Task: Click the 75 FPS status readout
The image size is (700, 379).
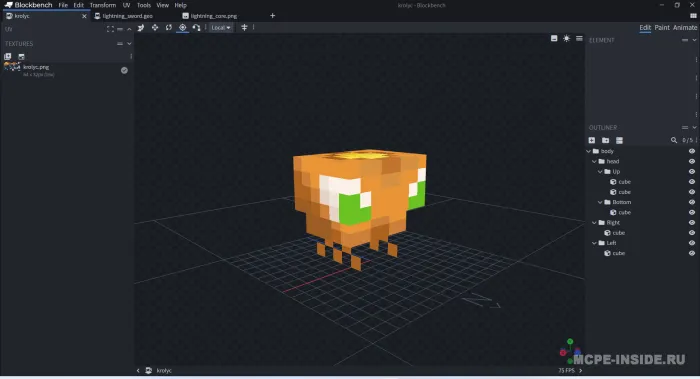Action: 566,371
